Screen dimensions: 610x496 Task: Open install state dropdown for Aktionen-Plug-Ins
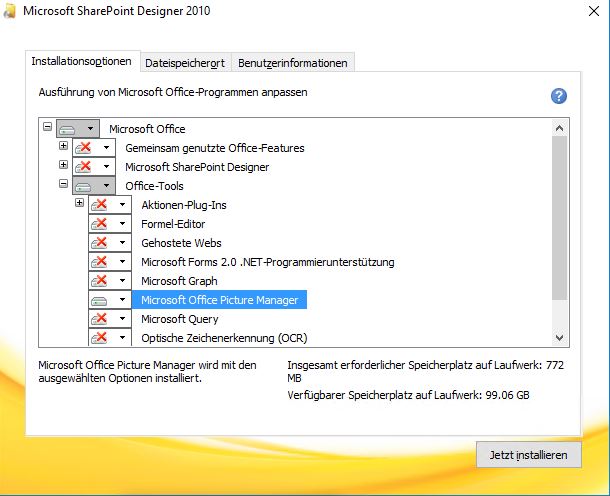tap(110, 205)
